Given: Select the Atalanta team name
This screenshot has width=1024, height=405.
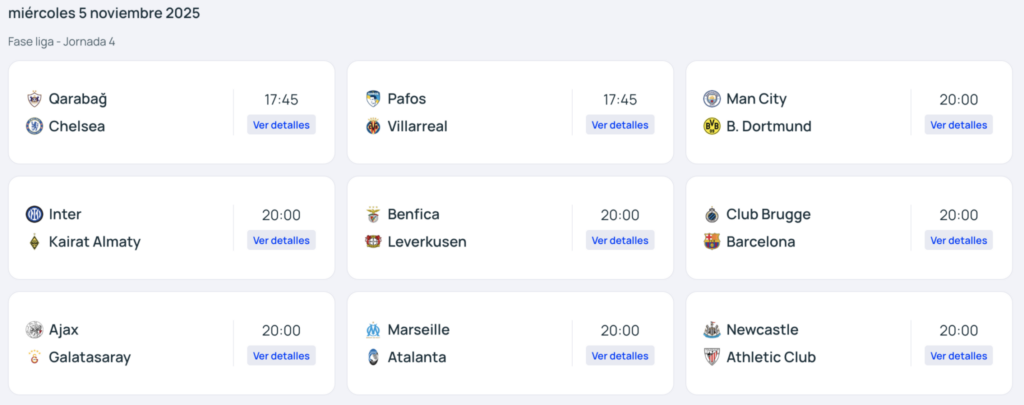Looking at the screenshot, I should [x=417, y=357].
